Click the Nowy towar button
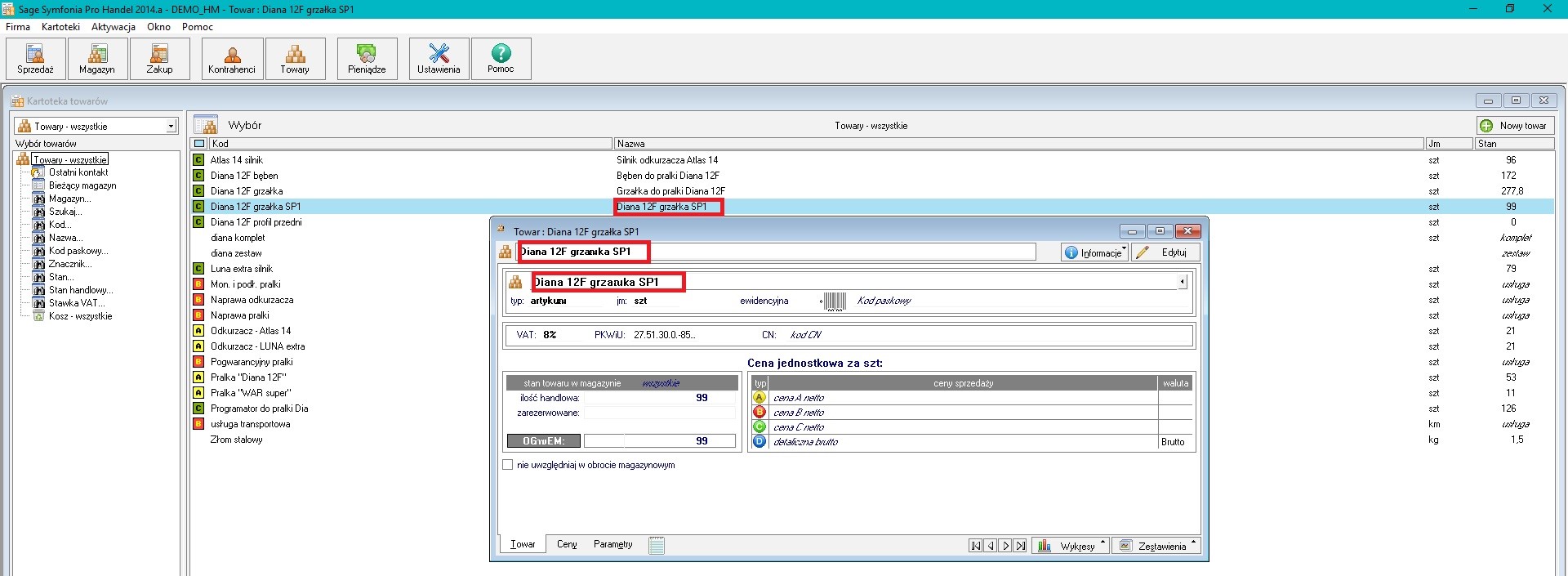The height and width of the screenshot is (576, 1568). (1515, 126)
